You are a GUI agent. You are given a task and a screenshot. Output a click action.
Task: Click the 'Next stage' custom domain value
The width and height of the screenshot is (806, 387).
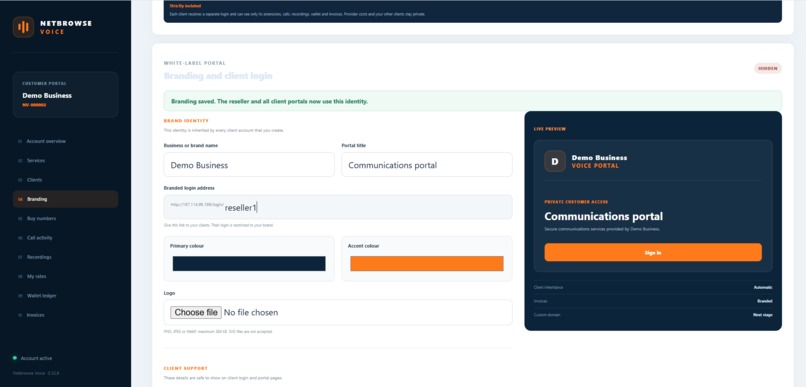(x=763, y=315)
